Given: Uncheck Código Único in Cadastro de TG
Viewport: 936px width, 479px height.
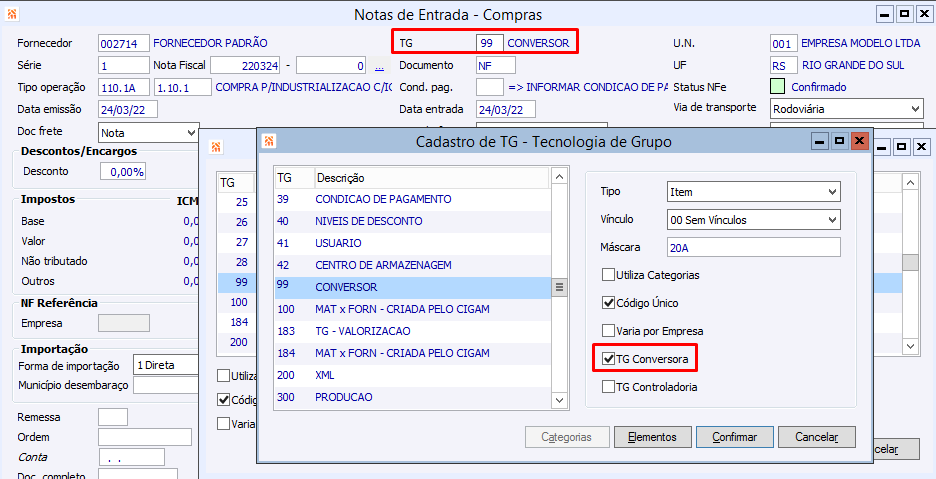Looking at the screenshot, I should (608, 303).
